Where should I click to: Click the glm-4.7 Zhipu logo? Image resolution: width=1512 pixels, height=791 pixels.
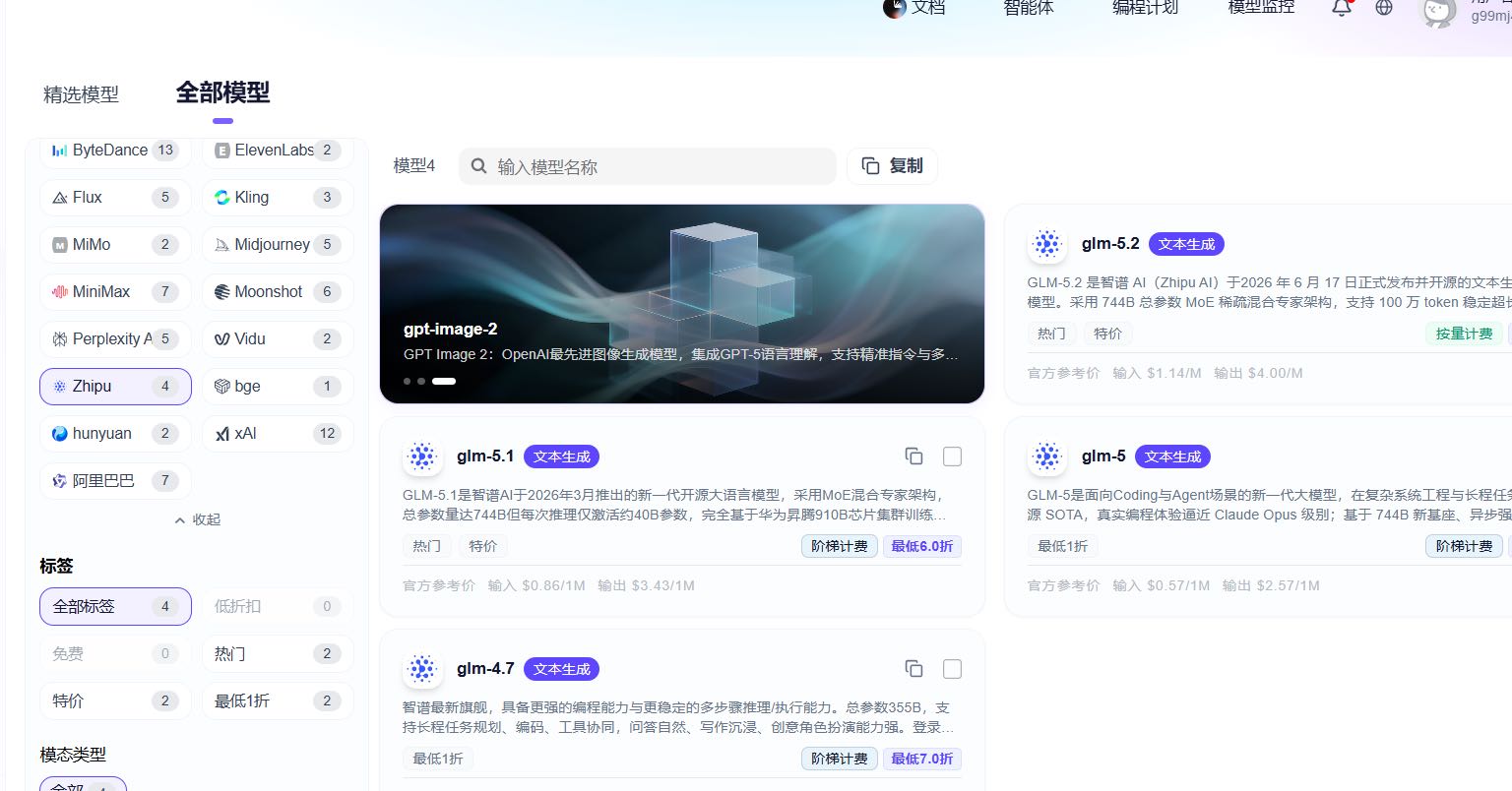(422, 669)
